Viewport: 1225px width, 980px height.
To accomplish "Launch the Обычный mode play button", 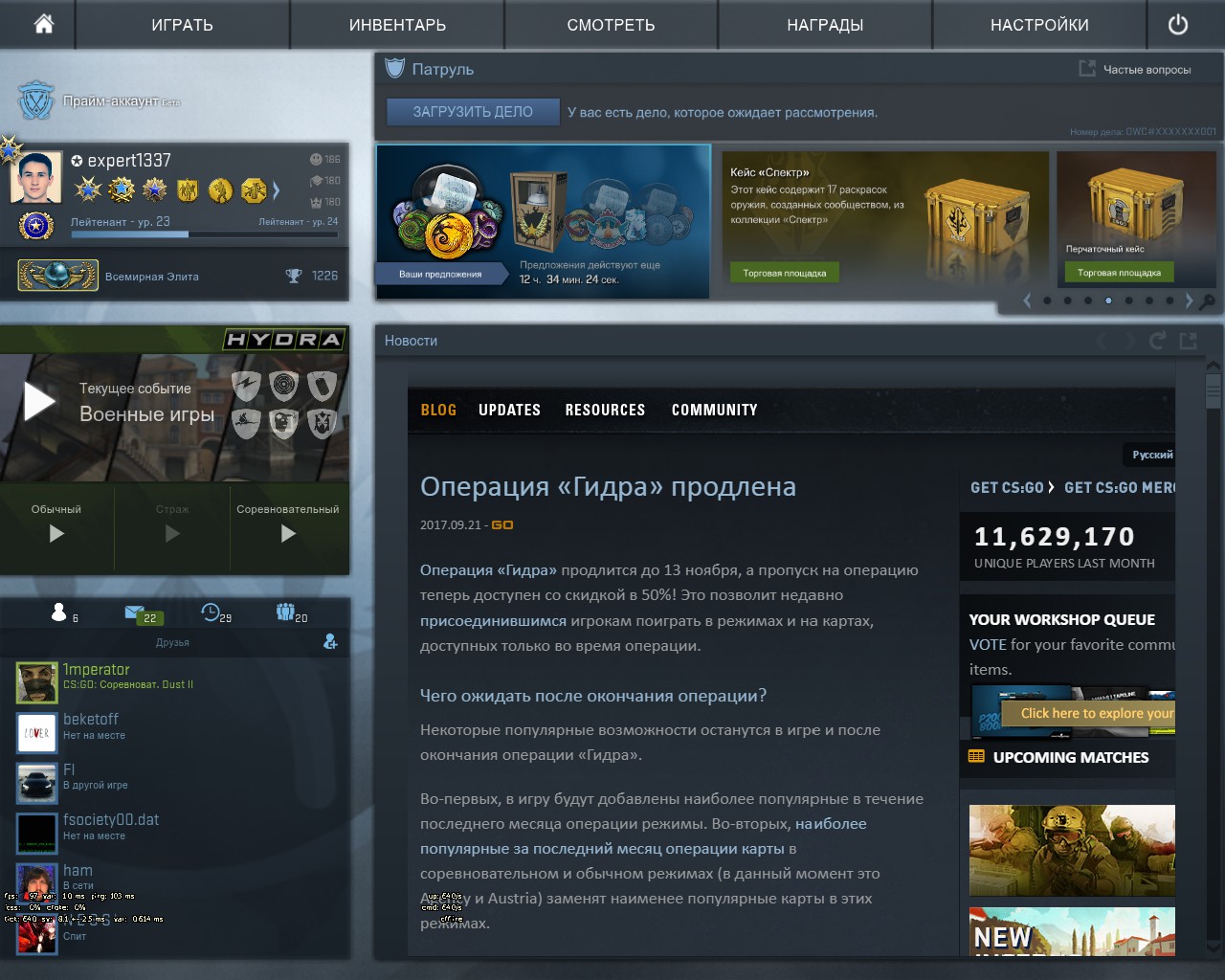I will (56, 533).
